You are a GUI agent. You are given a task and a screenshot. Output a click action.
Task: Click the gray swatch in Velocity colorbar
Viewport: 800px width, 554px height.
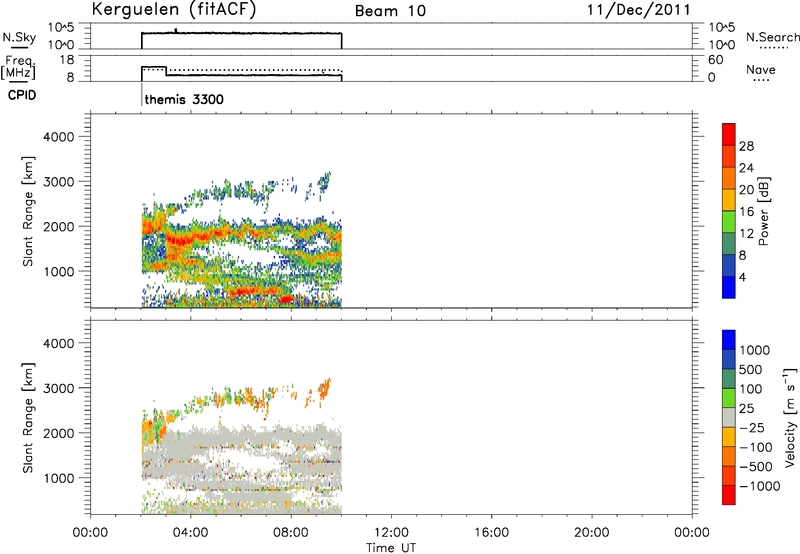[x=729, y=417]
